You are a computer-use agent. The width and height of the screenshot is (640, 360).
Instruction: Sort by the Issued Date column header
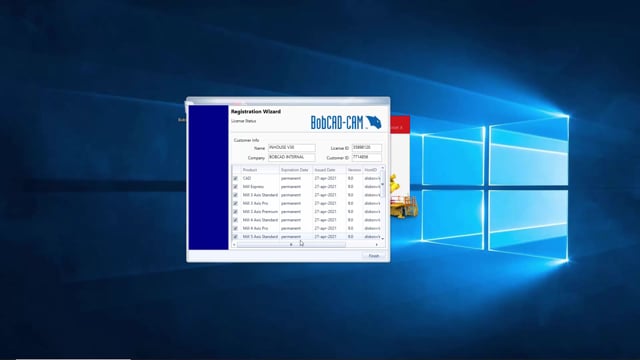pos(329,170)
